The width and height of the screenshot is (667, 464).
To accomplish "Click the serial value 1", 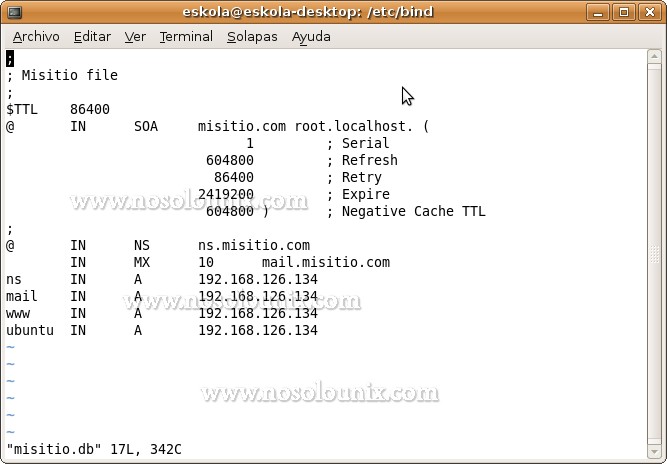I will coord(250,143).
